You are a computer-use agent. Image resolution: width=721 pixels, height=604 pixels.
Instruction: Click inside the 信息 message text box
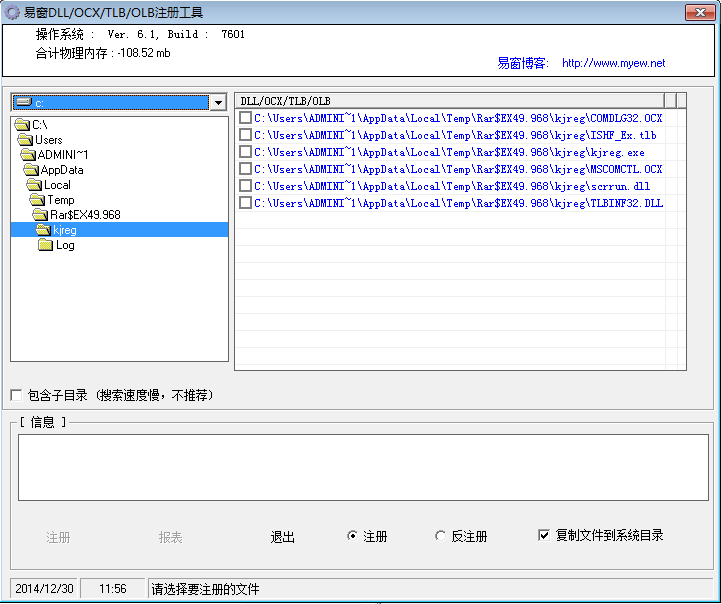pyautogui.click(x=363, y=467)
